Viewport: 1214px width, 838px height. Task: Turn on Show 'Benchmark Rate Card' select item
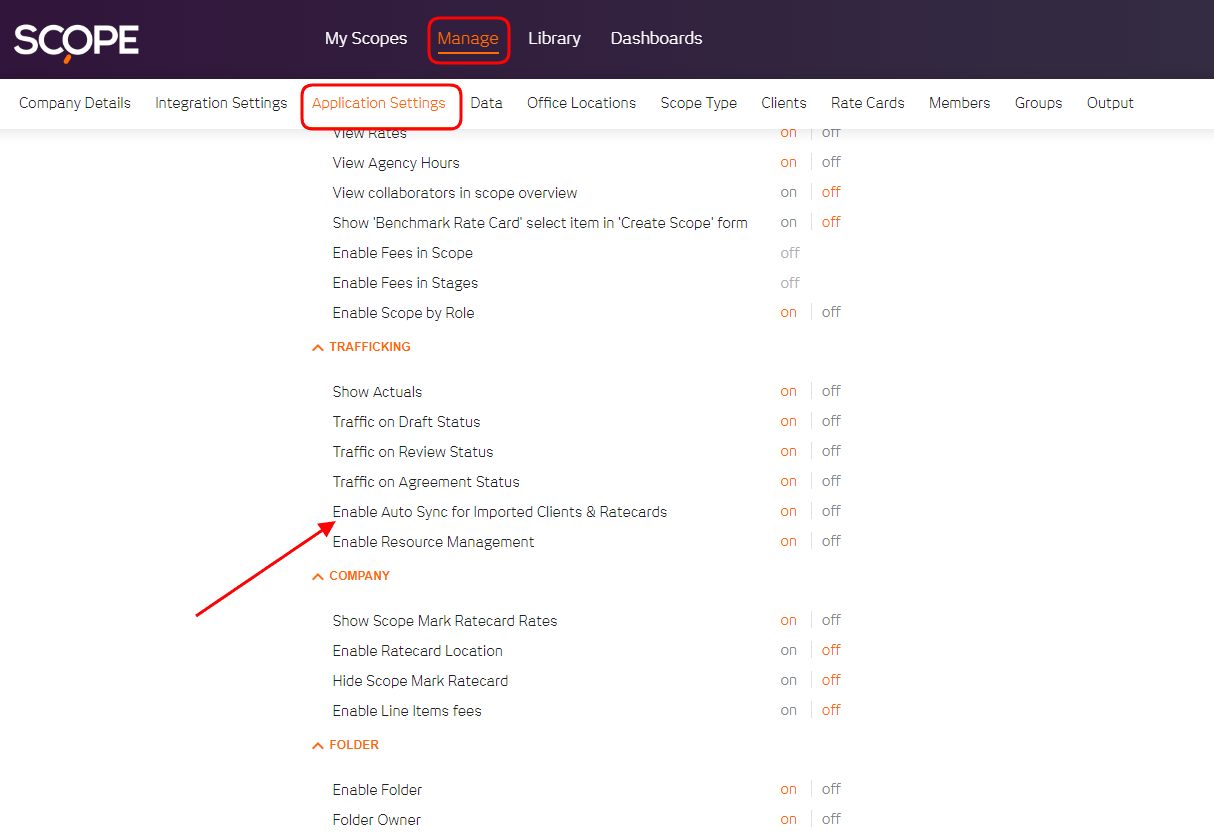click(x=789, y=222)
